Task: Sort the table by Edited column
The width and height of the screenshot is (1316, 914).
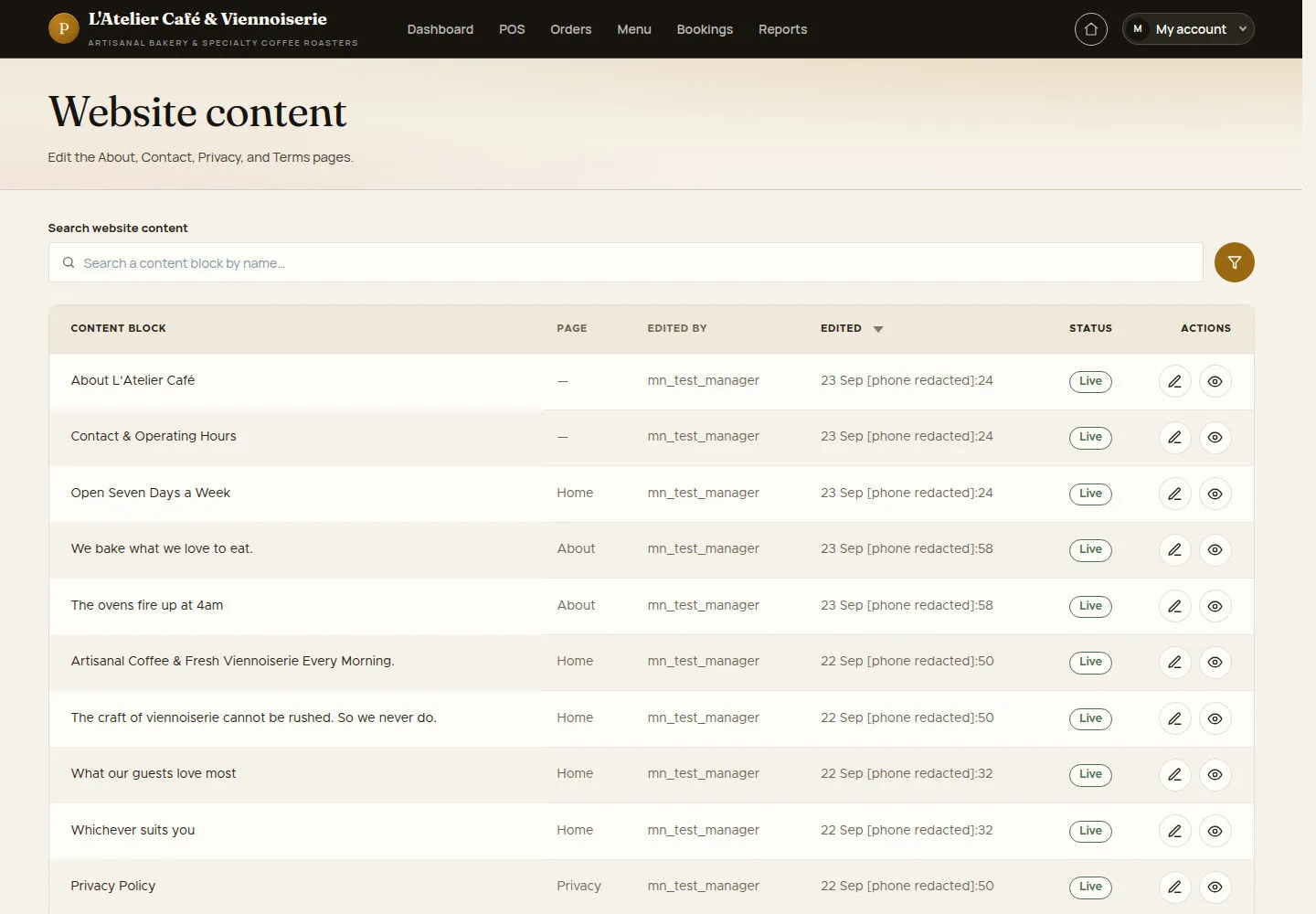Action: click(x=851, y=328)
